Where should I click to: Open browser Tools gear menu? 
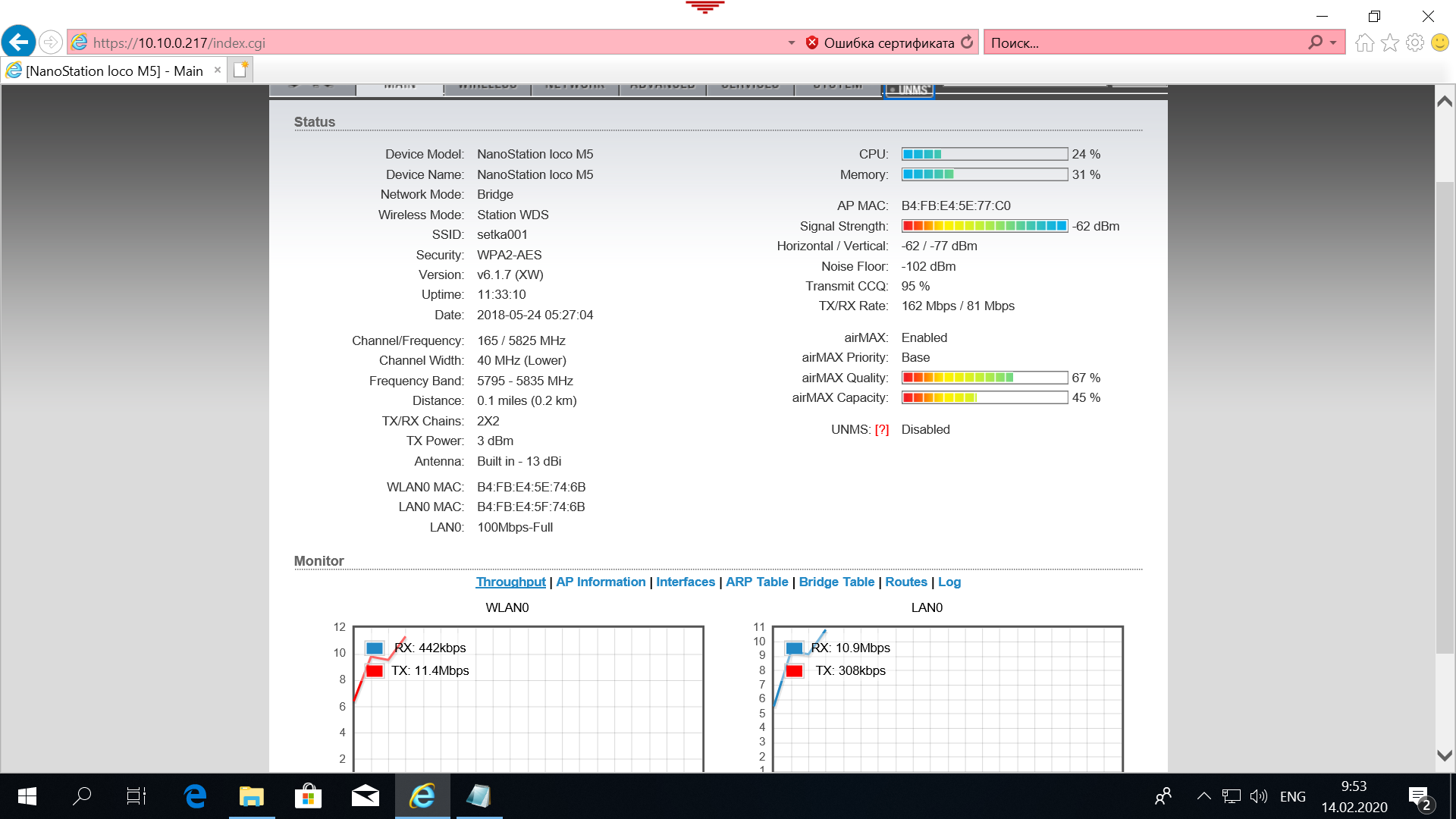1414,42
